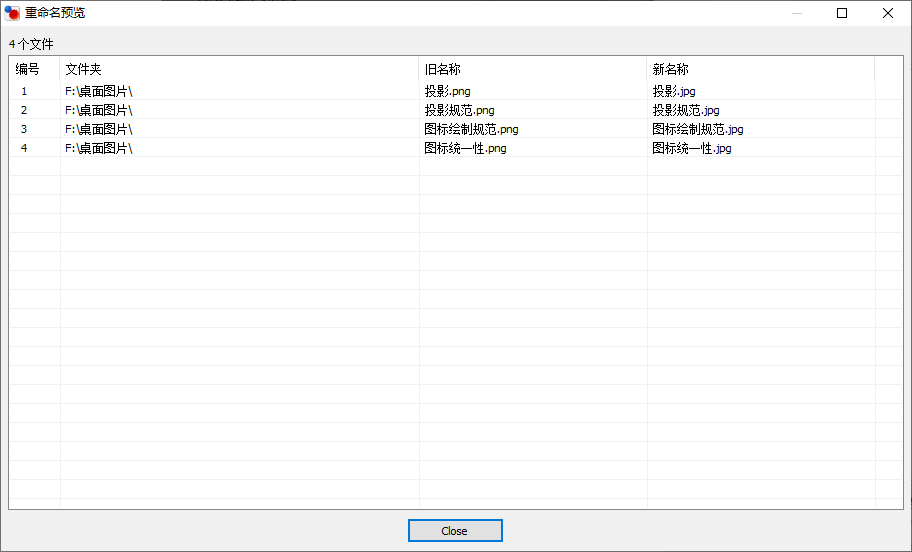The width and height of the screenshot is (912, 552).
Task: Close the 重命名预览 window with X
Action: 888,13
